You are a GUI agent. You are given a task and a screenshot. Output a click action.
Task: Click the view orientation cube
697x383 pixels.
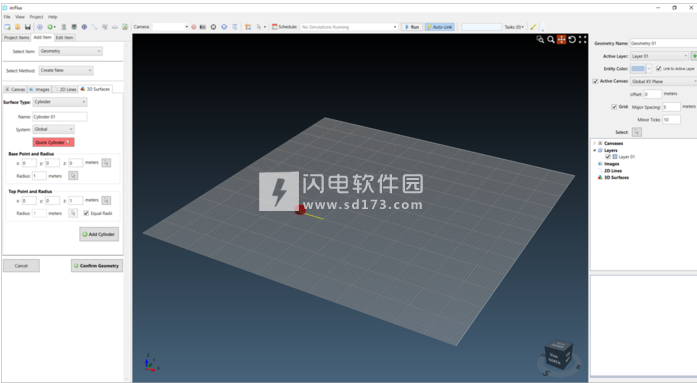coord(558,354)
